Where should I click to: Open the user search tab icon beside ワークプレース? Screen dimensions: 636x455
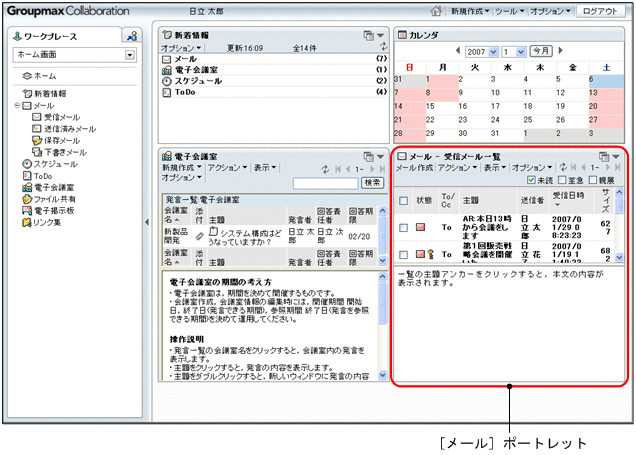[x=132, y=36]
